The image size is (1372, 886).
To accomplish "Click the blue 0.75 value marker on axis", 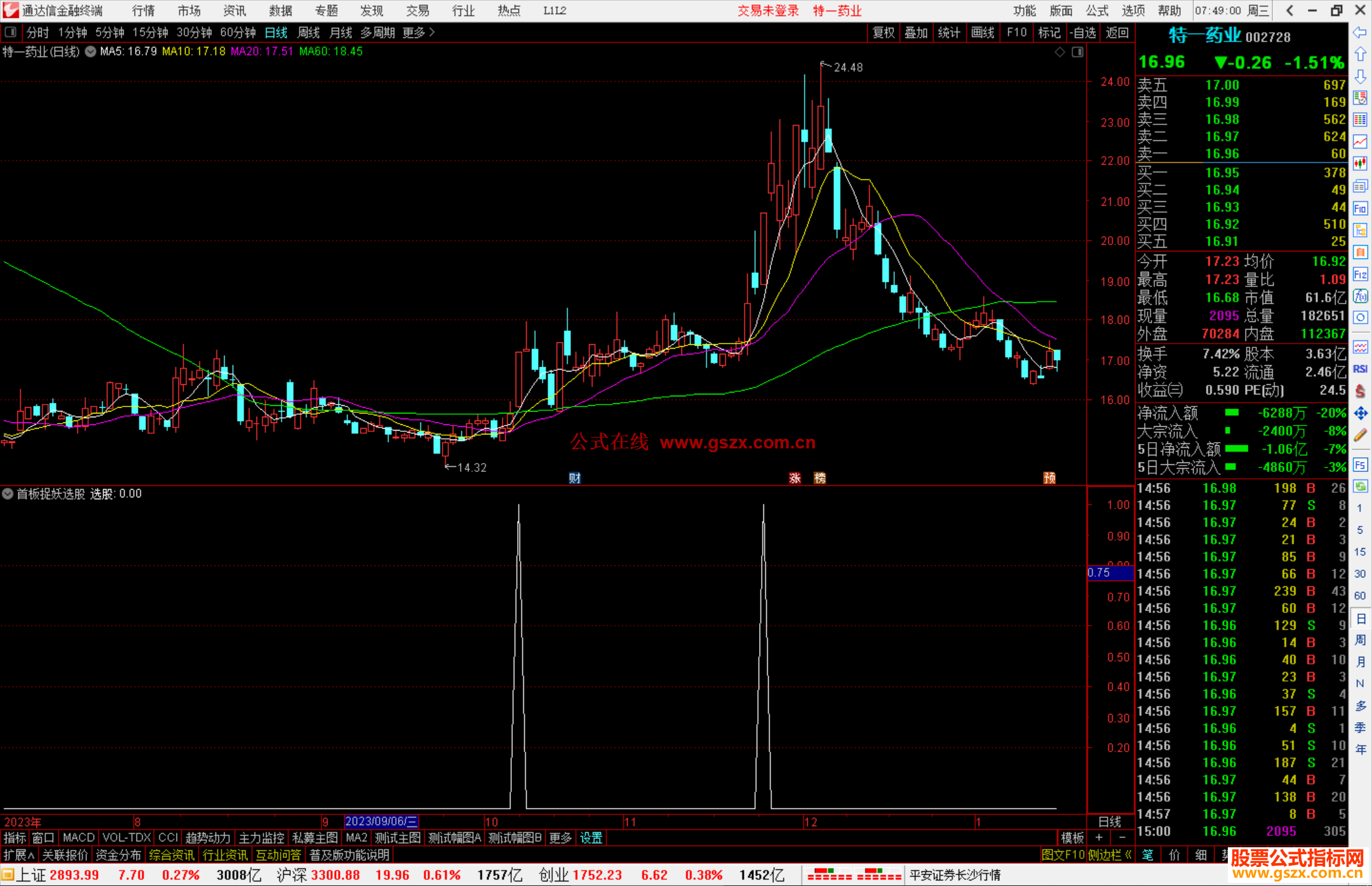I will pyautogui.click(x=1110, y=573).
